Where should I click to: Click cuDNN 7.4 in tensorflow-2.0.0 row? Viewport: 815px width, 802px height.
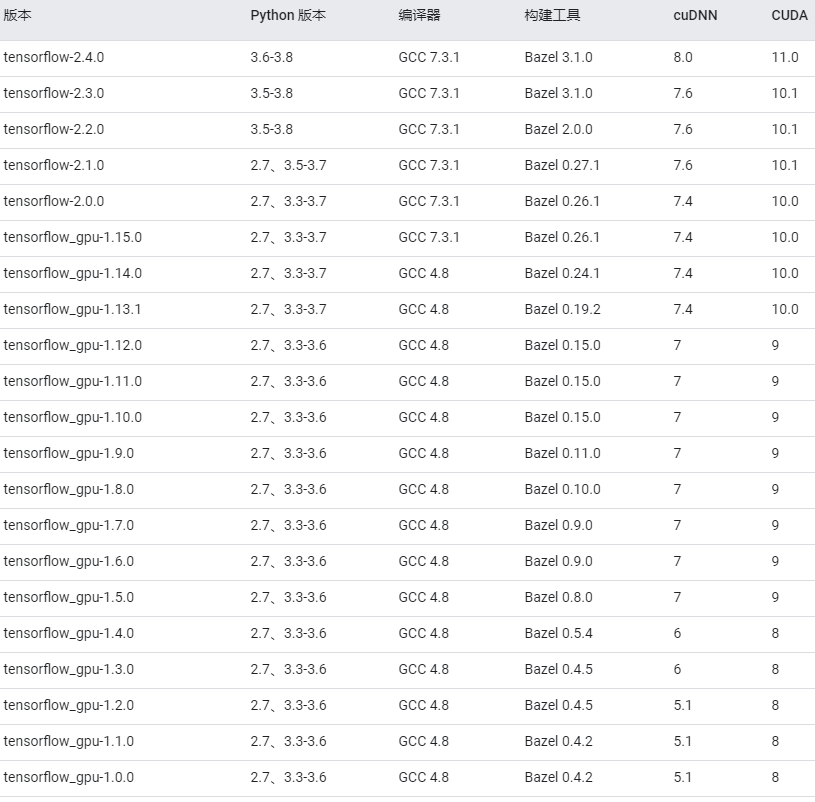click(683, 201)
